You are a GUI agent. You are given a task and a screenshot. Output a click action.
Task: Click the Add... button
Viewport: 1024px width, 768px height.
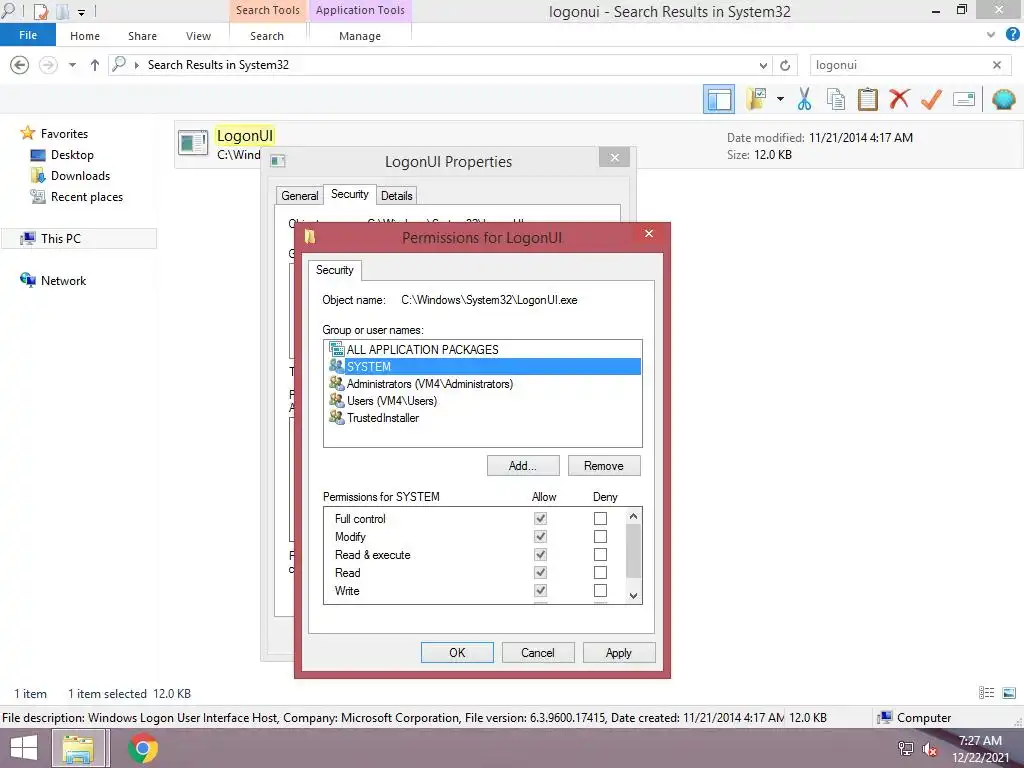pyautogui.click(x=522, y=466)
